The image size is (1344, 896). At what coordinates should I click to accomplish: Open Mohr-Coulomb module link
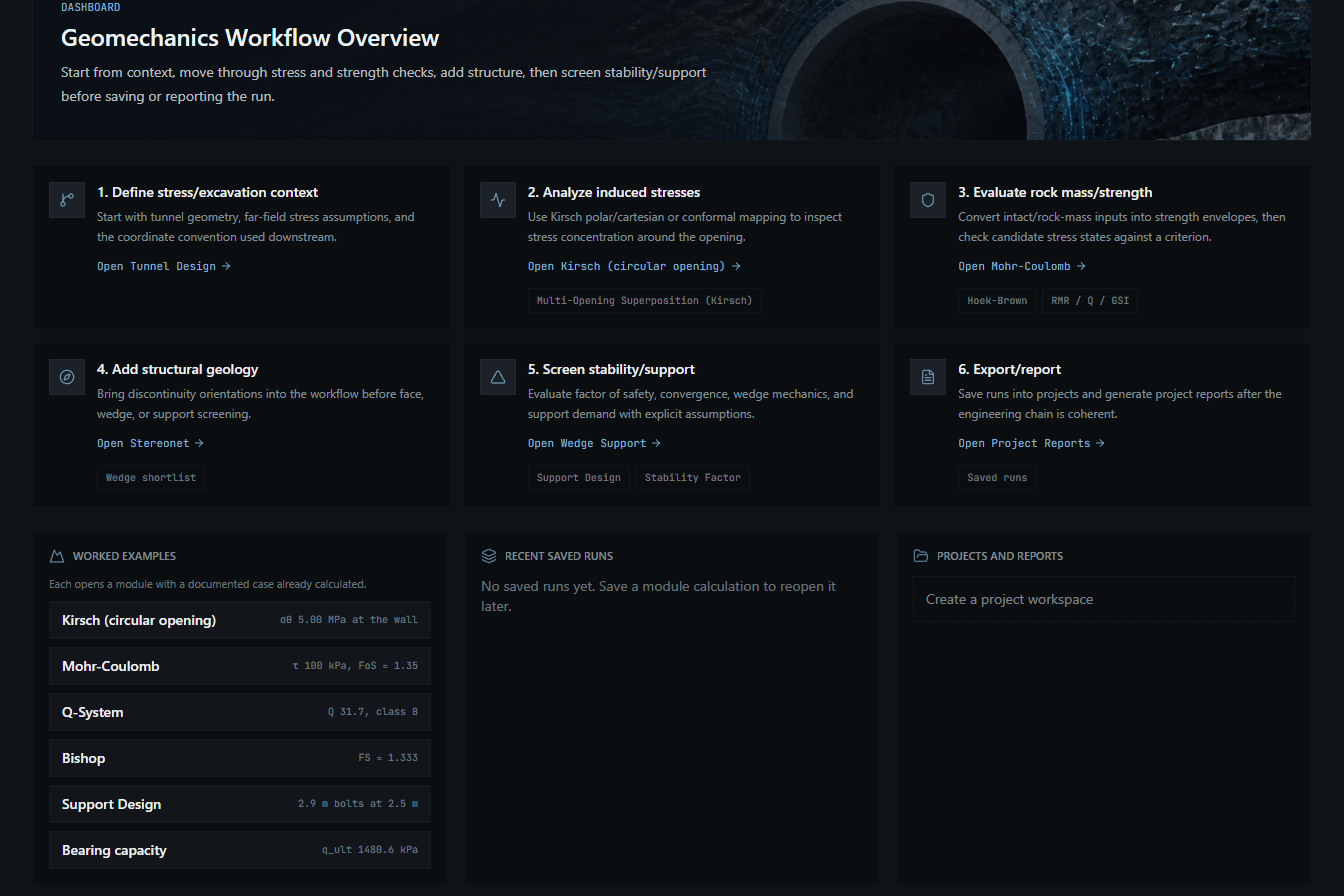coord(1022,266)
